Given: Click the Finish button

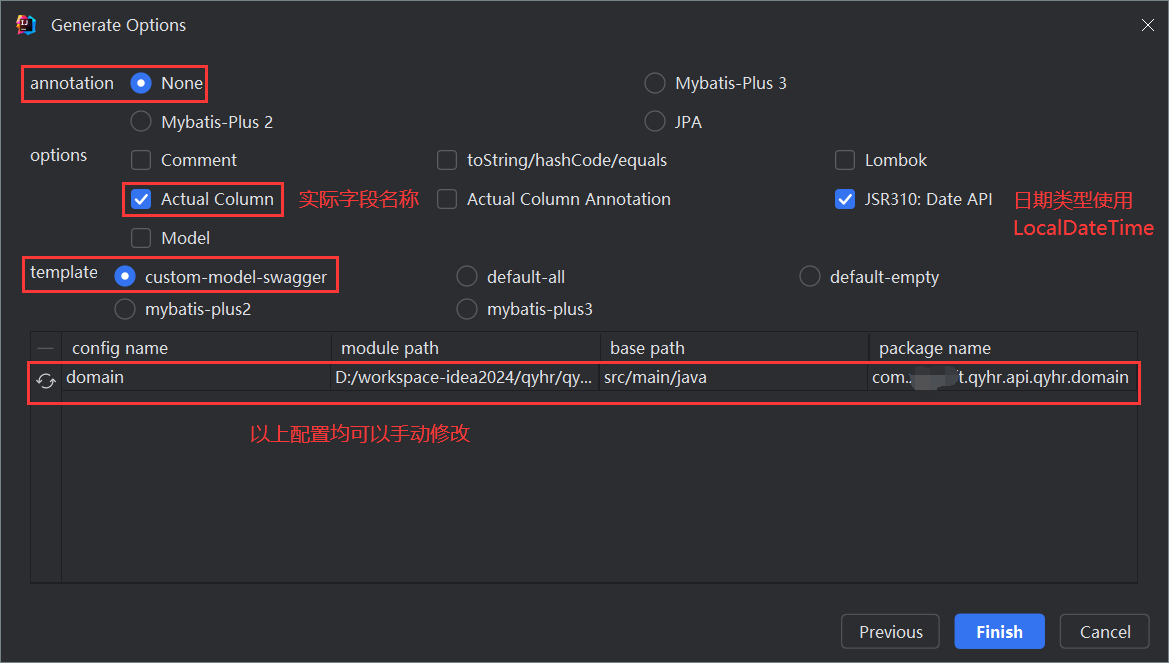Looking at the screenshot, I should [x=999, y=632].
